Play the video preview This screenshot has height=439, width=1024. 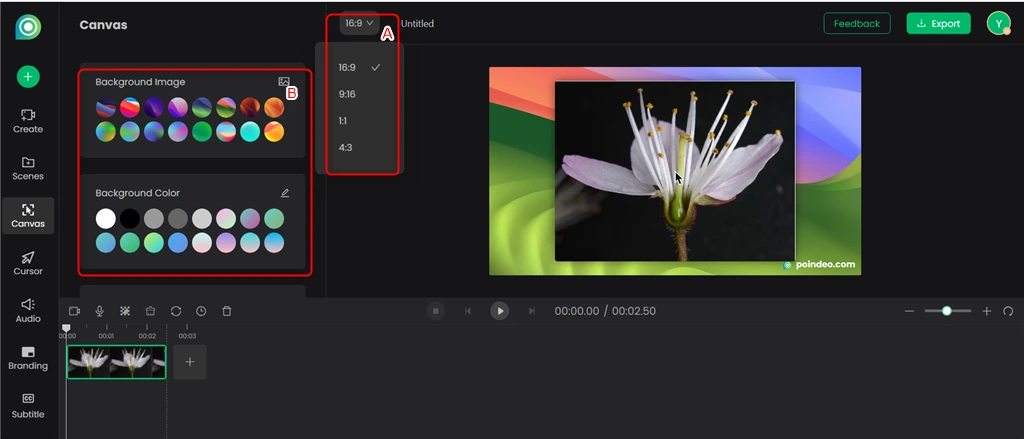tap(499, 311)
